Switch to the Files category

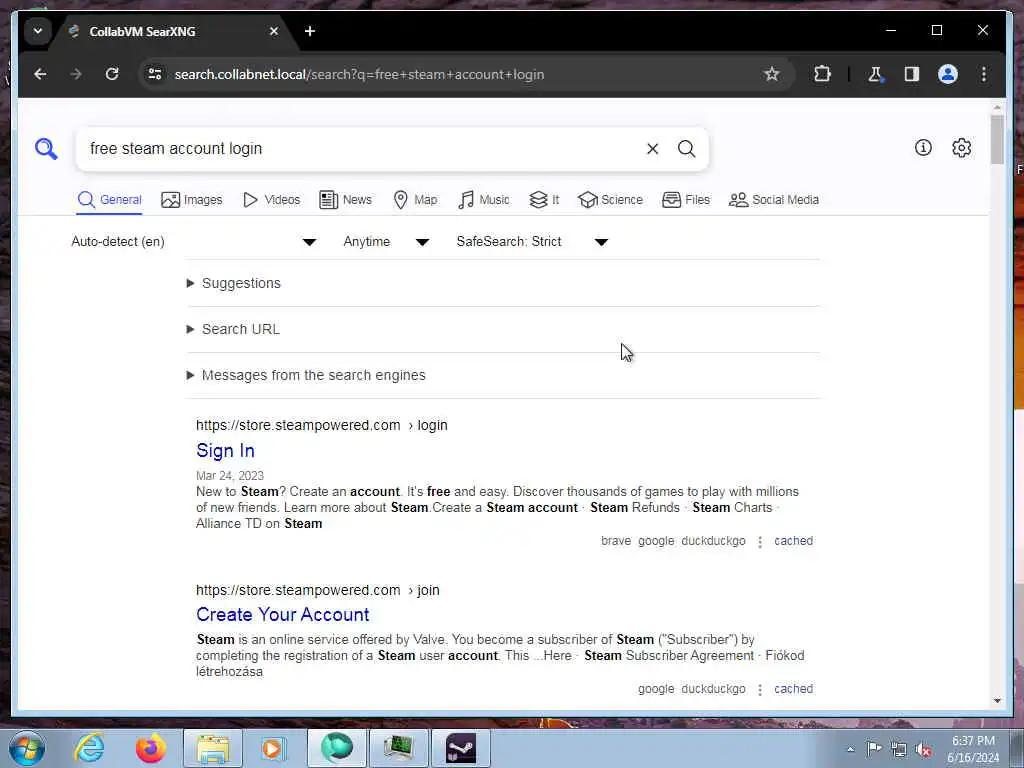click(x=686, y=200)
